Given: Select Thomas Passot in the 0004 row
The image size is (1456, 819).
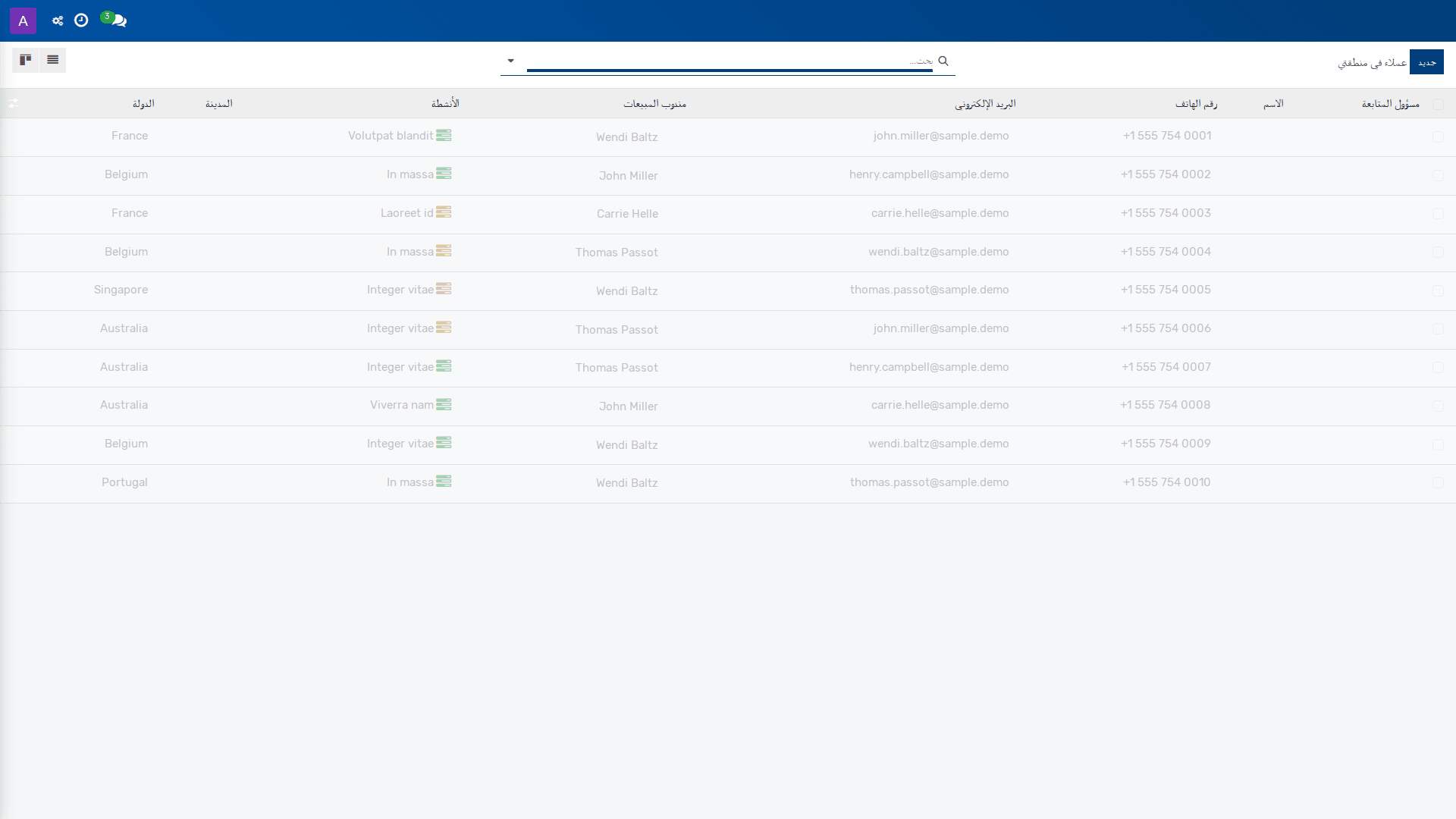Looking at the screenshot, I should (x=617, y=253).
